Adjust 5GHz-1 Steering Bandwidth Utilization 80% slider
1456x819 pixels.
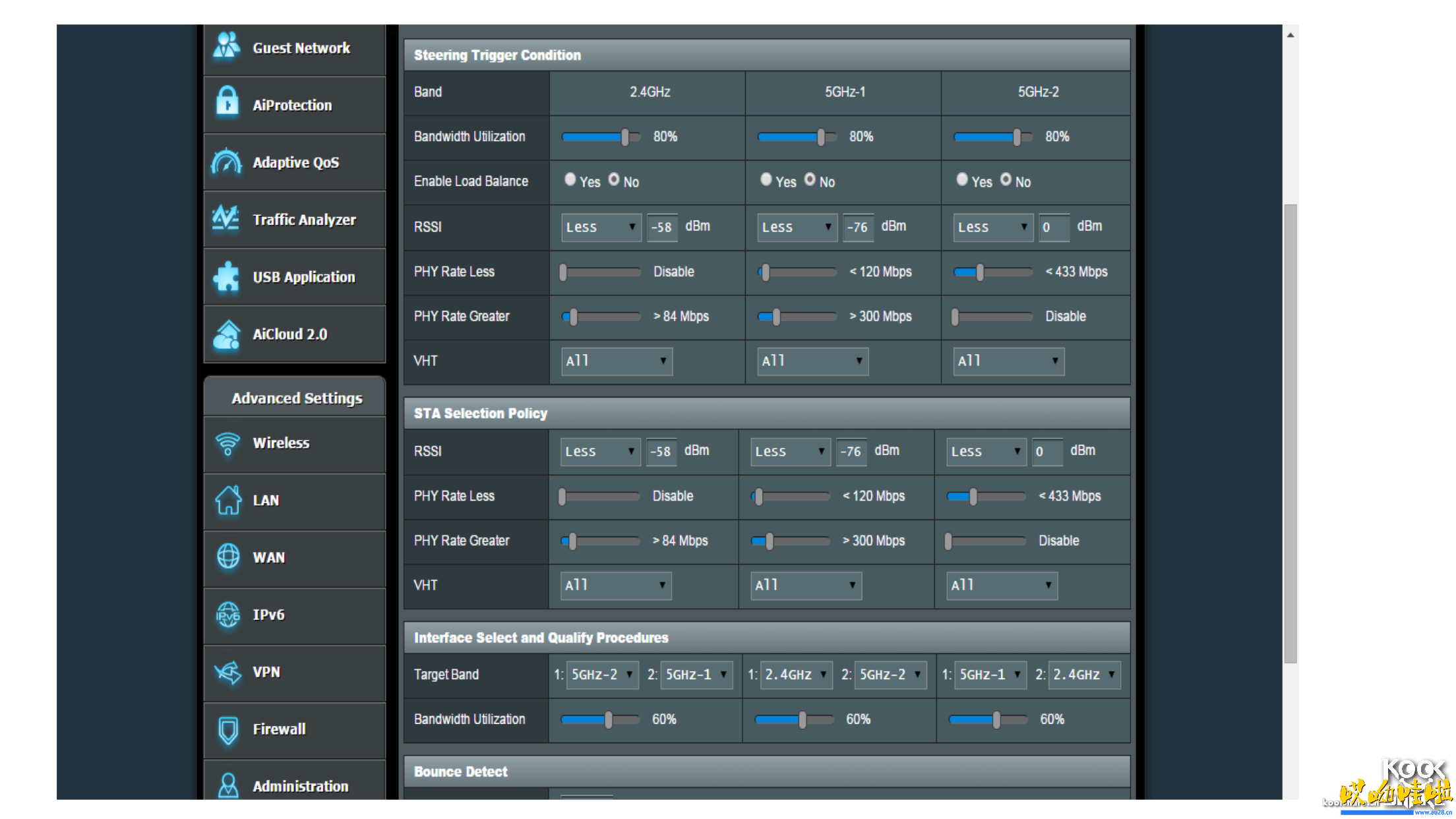pyautogui.click(x=797, y=136)
